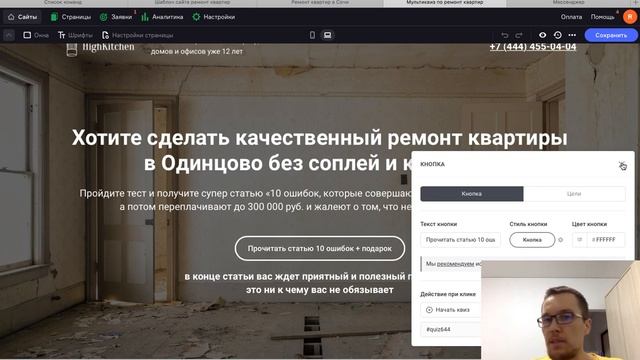Open button style settings gear

(x=561, y=240)
